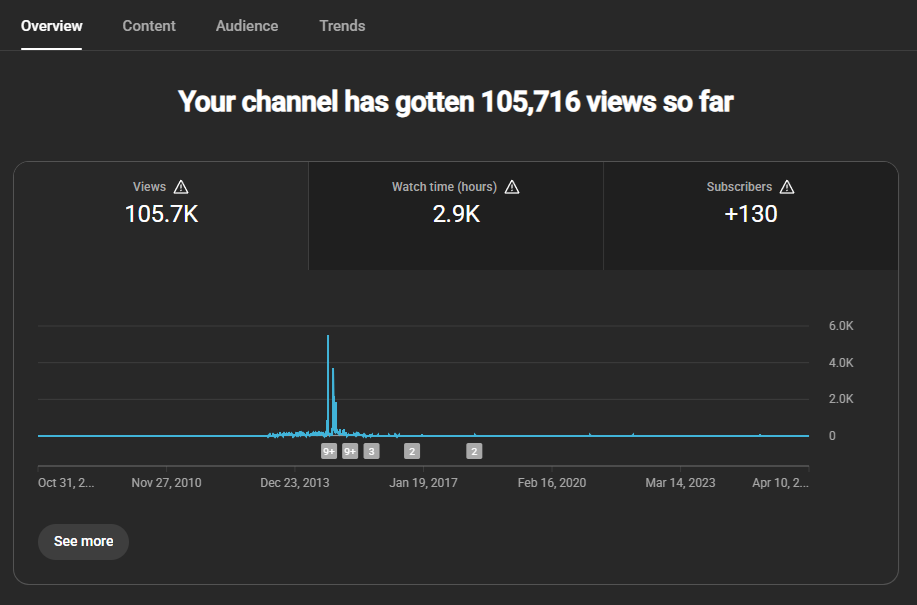Click the +130 subscribers value

tap(751, 214)
